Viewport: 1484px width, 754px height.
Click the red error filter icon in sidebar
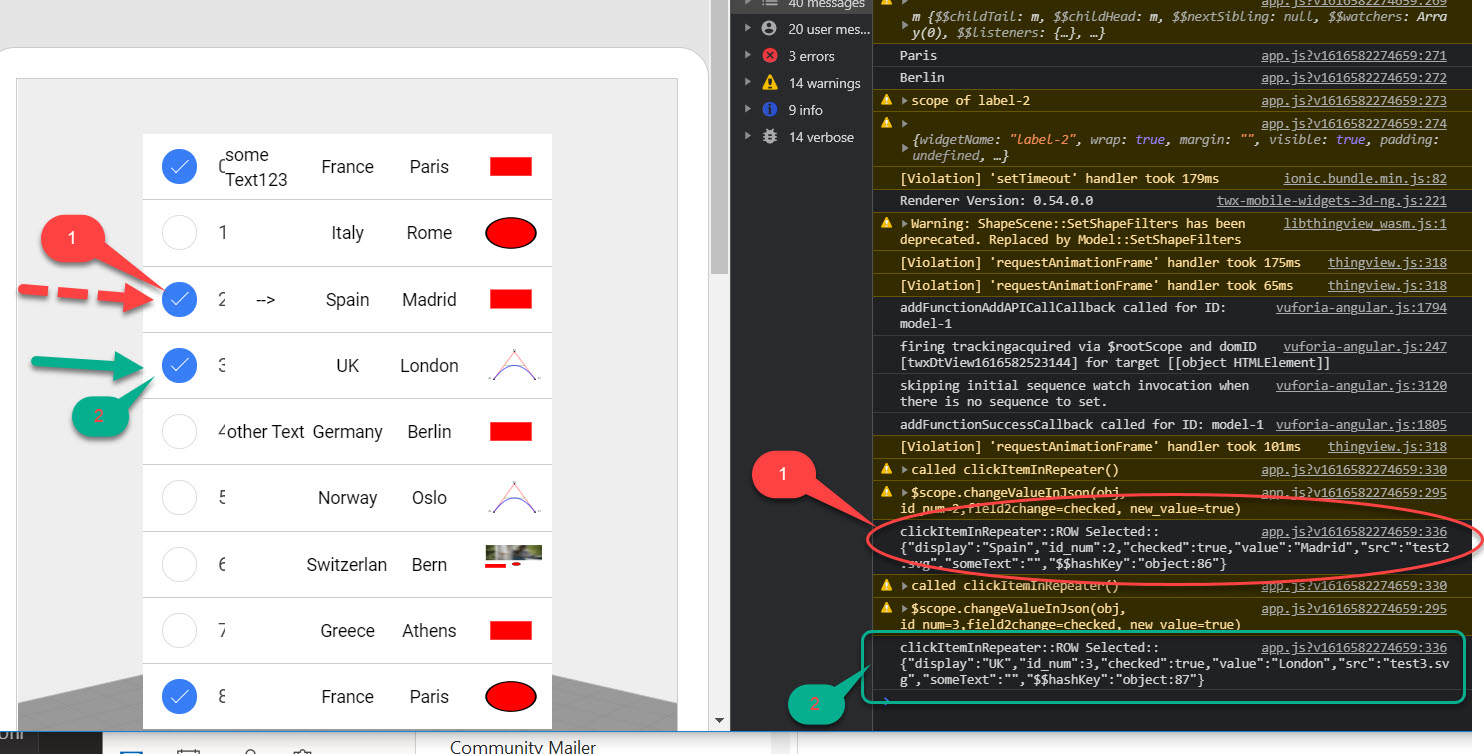(x=768, y=55)
